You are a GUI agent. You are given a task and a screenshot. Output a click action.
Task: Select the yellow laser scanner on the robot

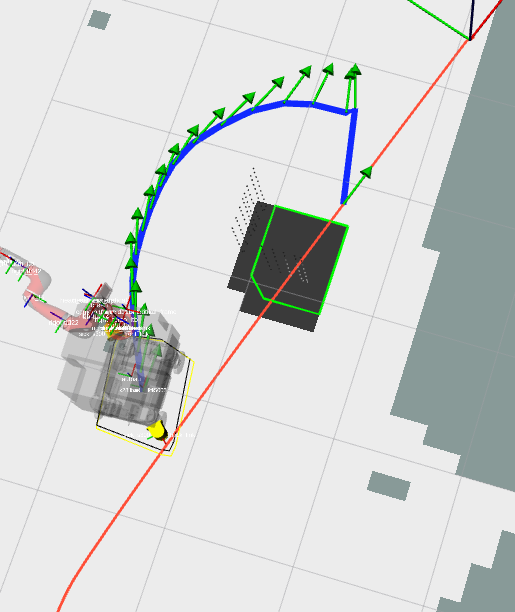(158, 430)
